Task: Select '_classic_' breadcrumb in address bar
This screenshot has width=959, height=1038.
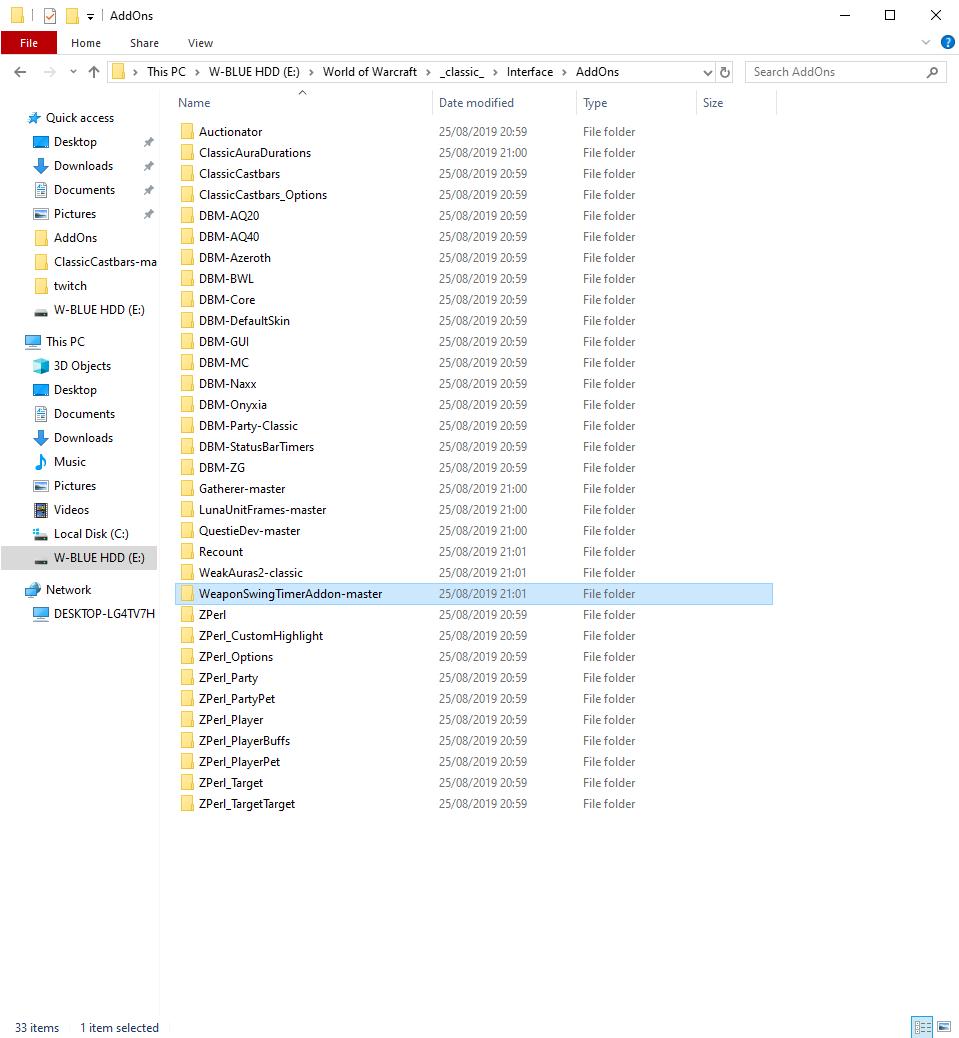Action: pyautogui.click(x=461, y=71)
